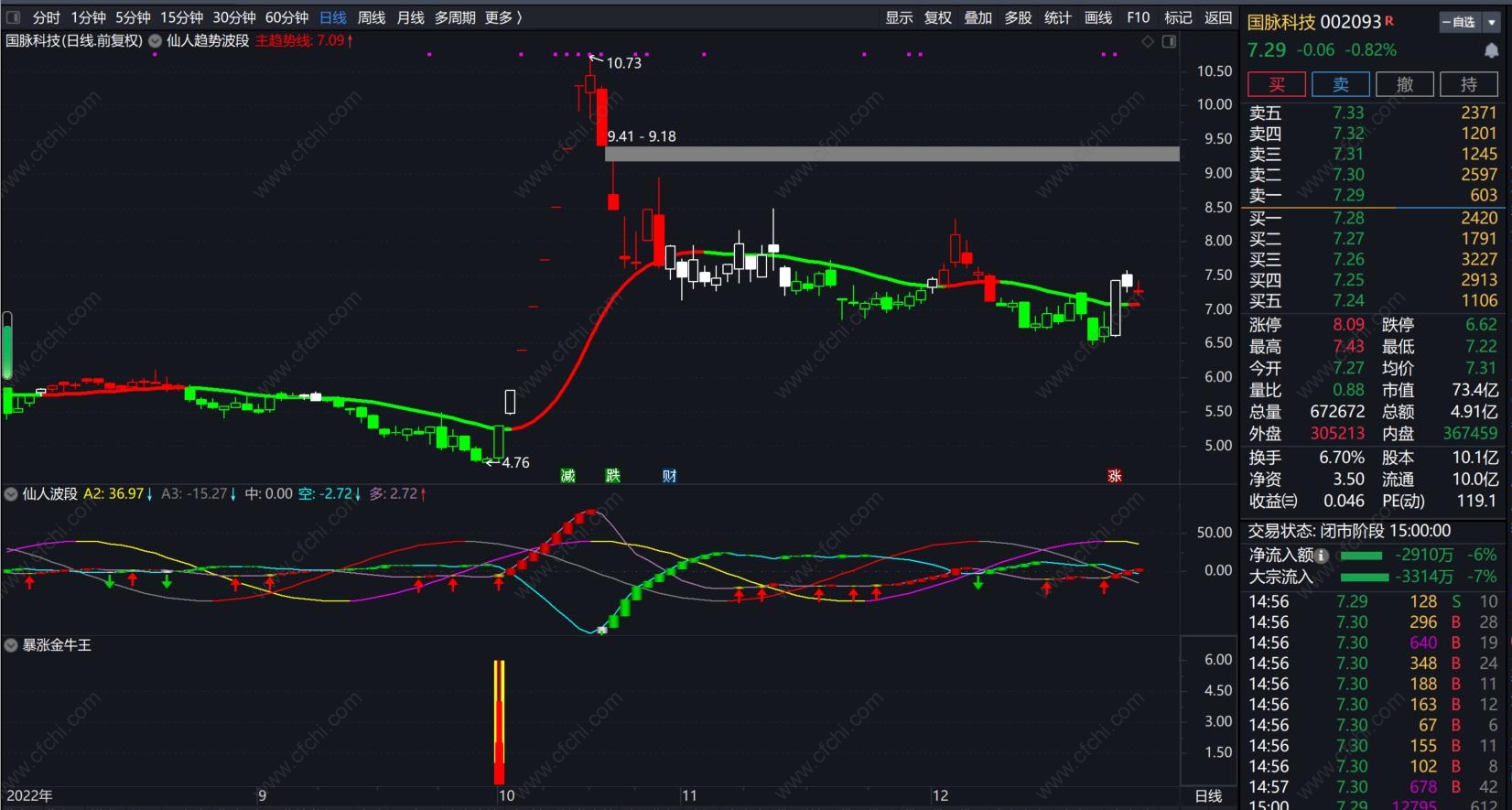Open the 统计 statistics tool

point(1057,17)
